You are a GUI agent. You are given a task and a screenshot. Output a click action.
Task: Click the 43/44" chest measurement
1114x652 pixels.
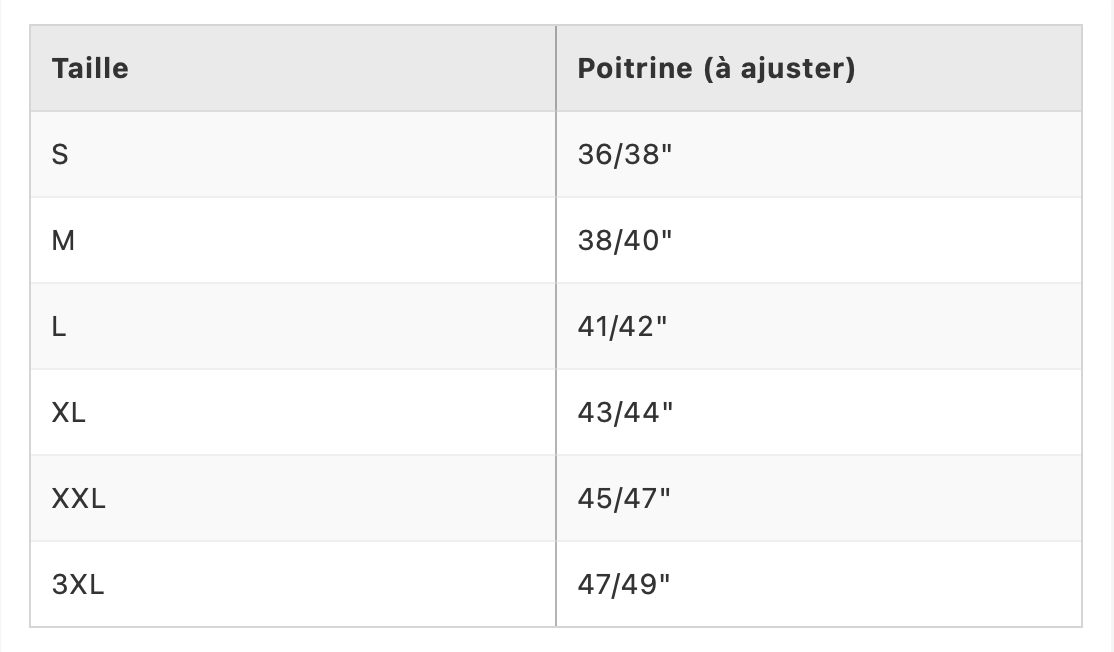tap(626, 413)
